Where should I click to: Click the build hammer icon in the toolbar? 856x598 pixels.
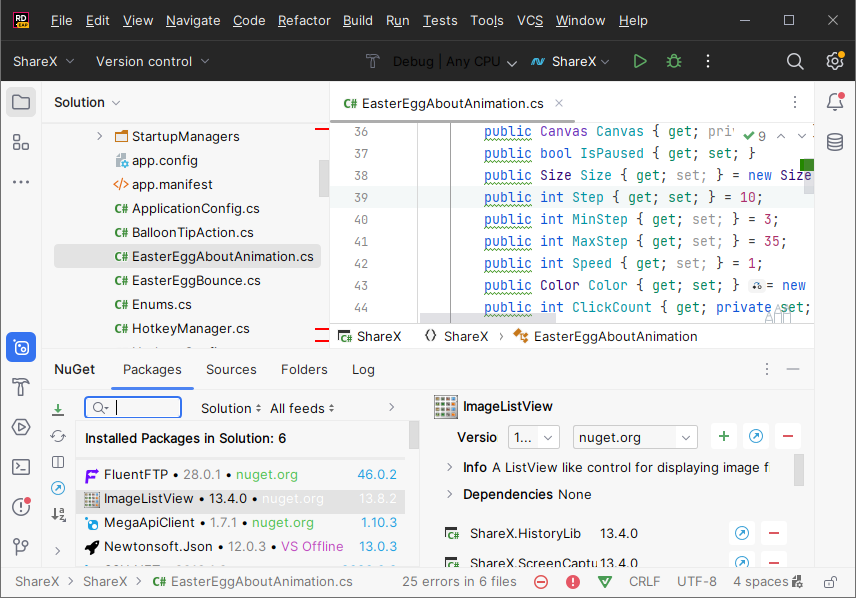(x=372, y=61)
